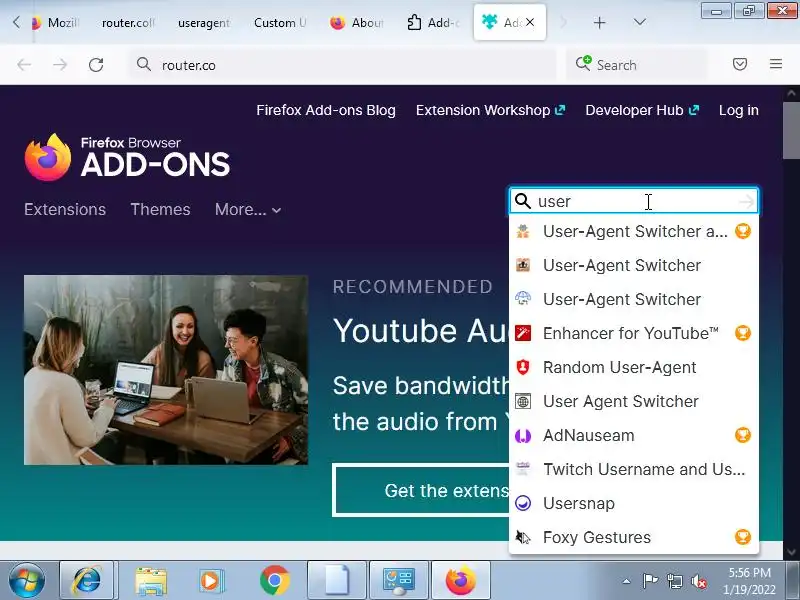Click the Action Center flag tray icon
The width and height of the screenshot is (800, 600).
[650, 581]
